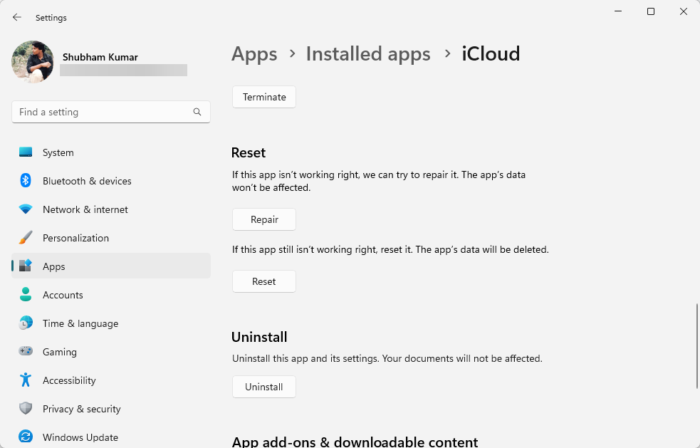Screen dimensions: 700x448
Task: Open Bluetooth & devices via its icon
Action: 25,181
